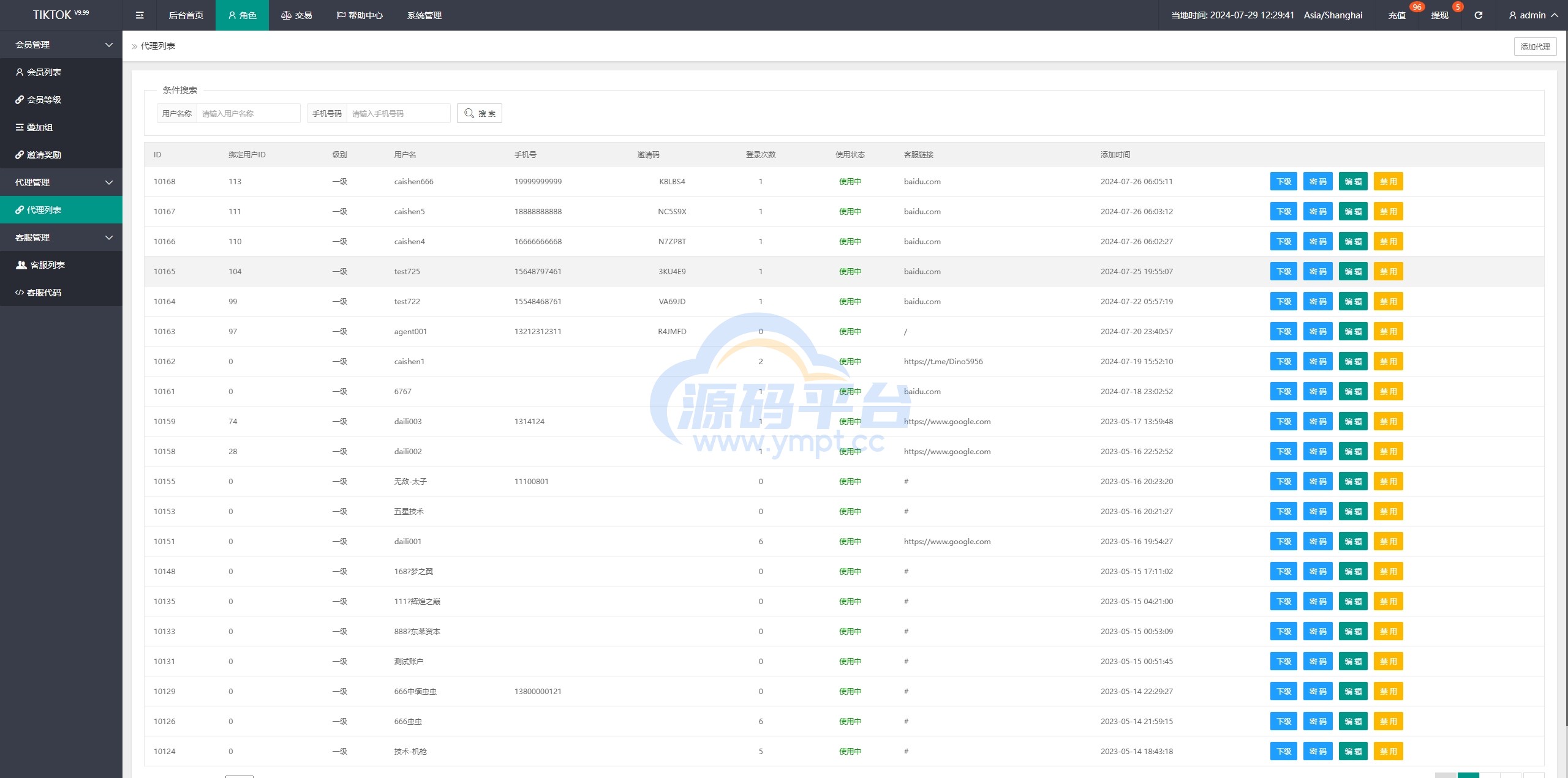Click 密码 for user 6767

(x=1318, y=391)
